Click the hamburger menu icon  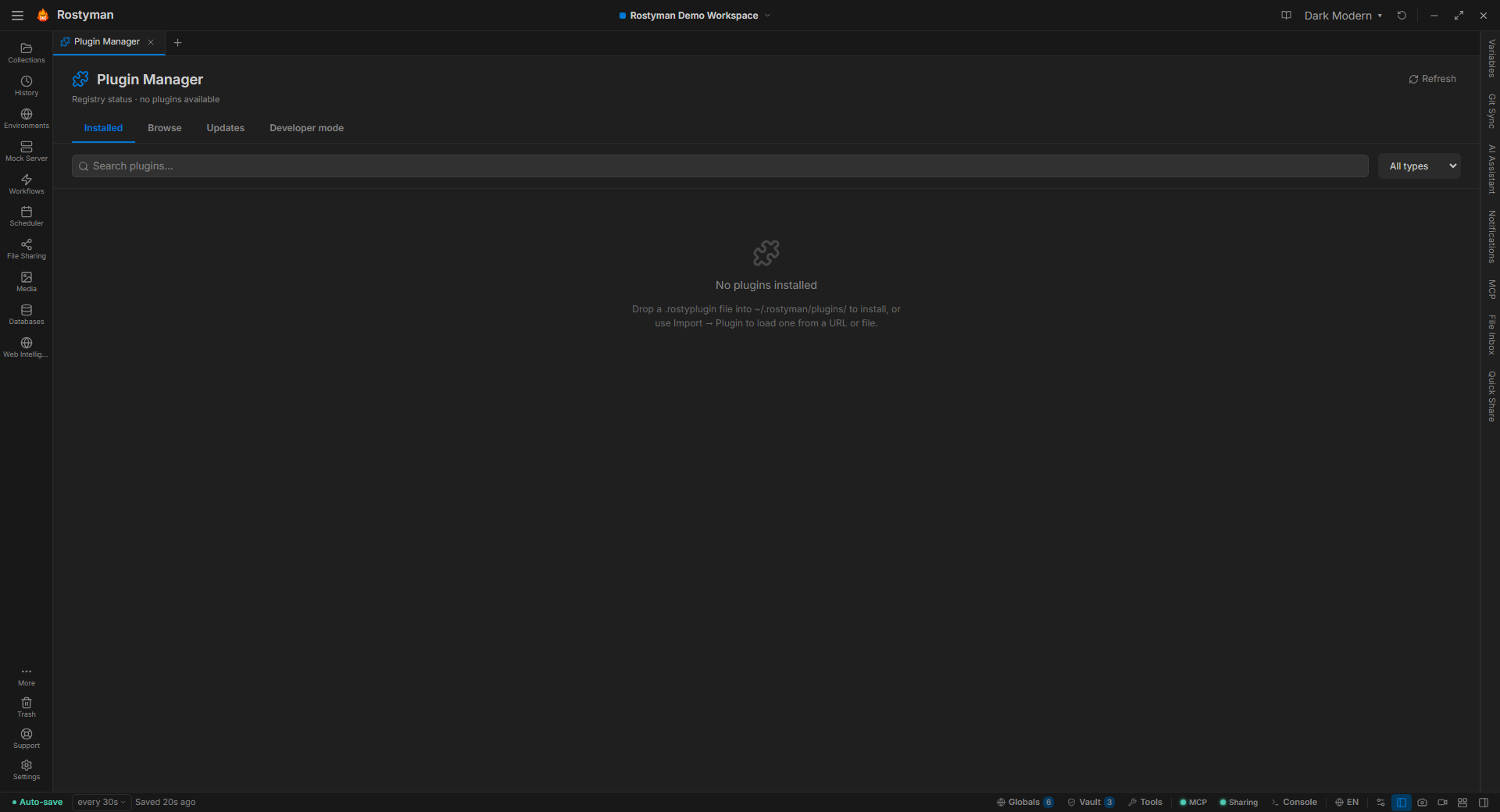pyautogui.click(x=17, y=16)
